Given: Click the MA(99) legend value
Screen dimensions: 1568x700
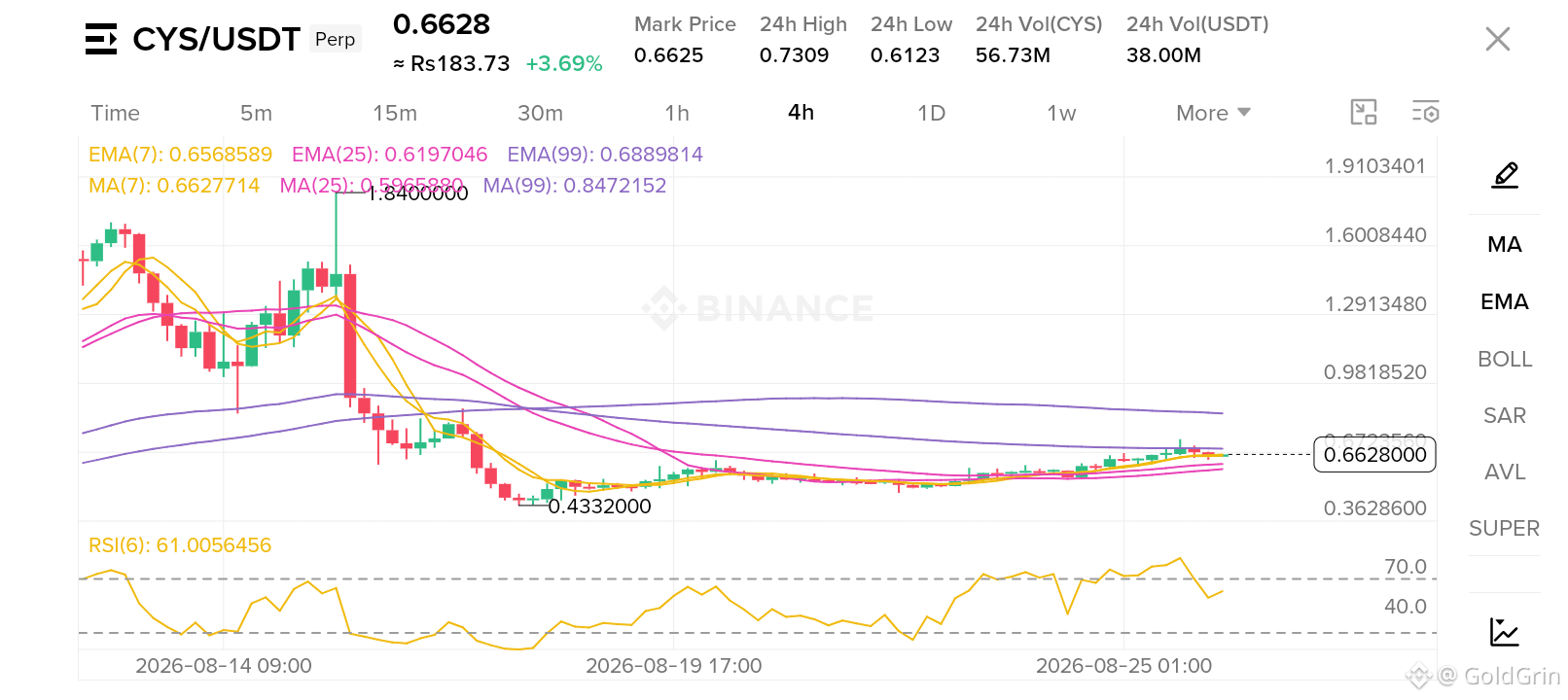Looking at the screenshot, I should pos(575,186).
